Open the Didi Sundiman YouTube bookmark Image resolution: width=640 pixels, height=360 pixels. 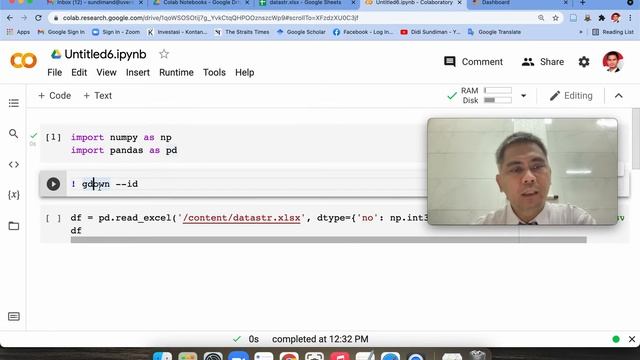[430, 32]
